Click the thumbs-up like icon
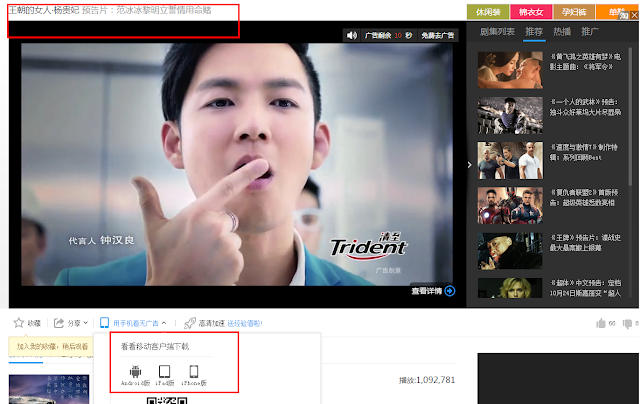The width and height of the screenshot is (640, 404). (601, 324)
